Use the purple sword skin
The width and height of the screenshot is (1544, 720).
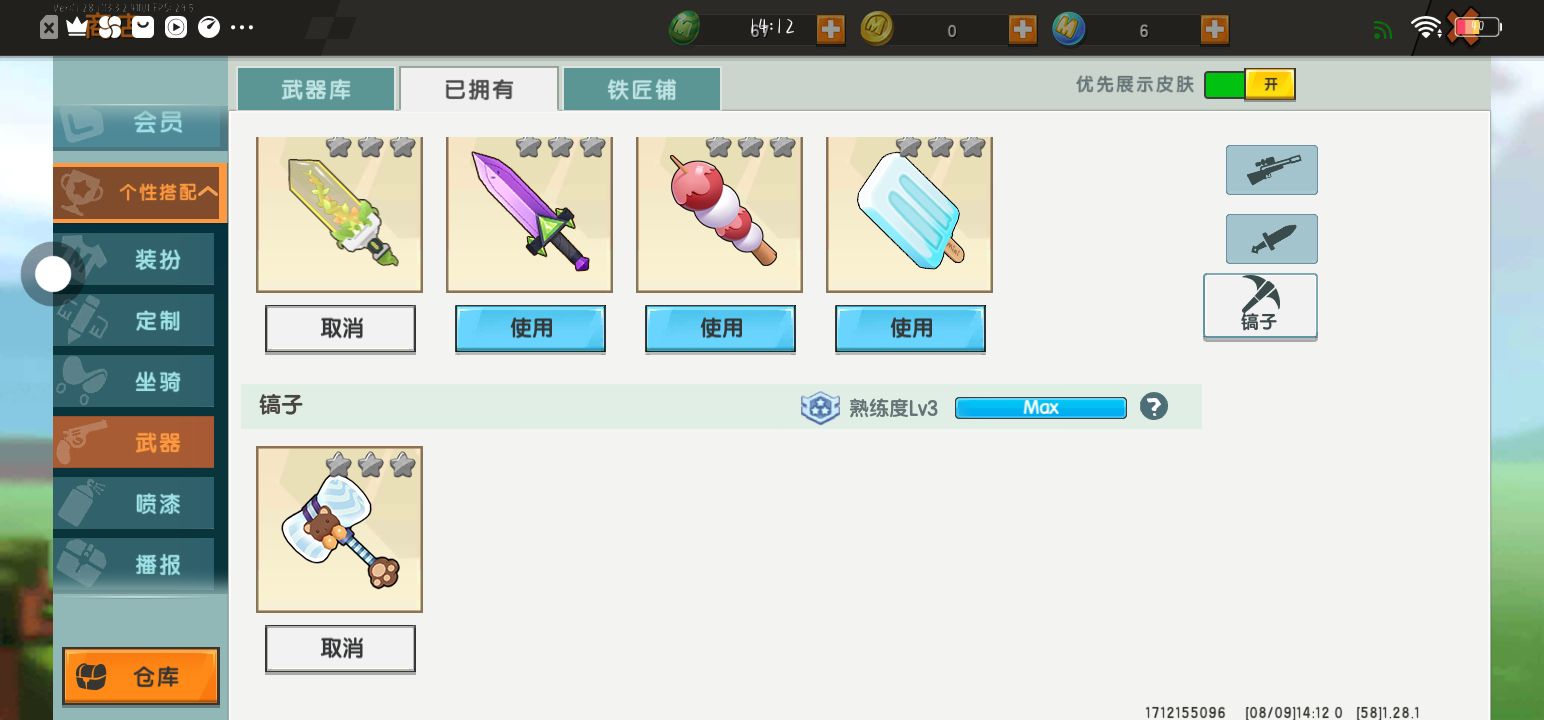pyautogui.click(x=530, y=328)
